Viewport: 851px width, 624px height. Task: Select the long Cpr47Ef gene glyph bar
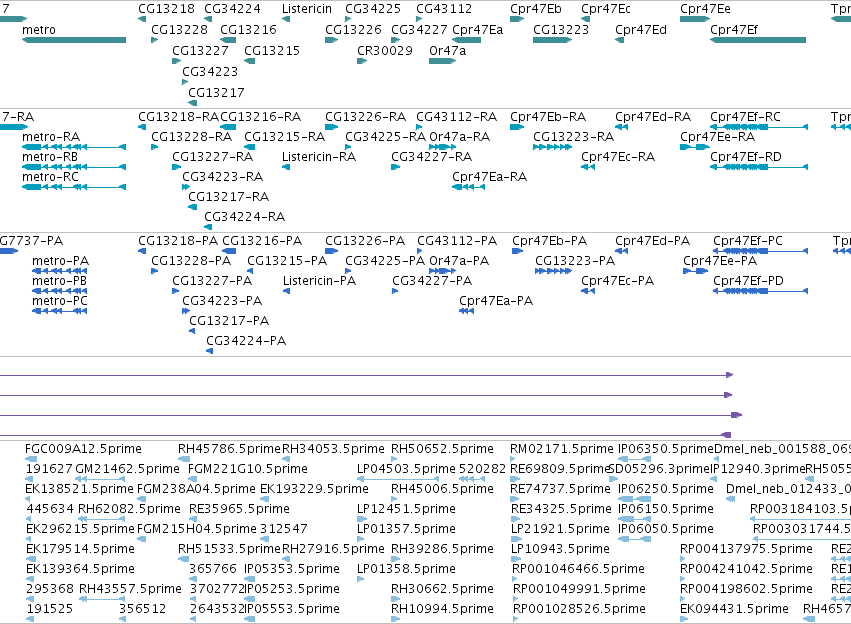tap(758, 40)
